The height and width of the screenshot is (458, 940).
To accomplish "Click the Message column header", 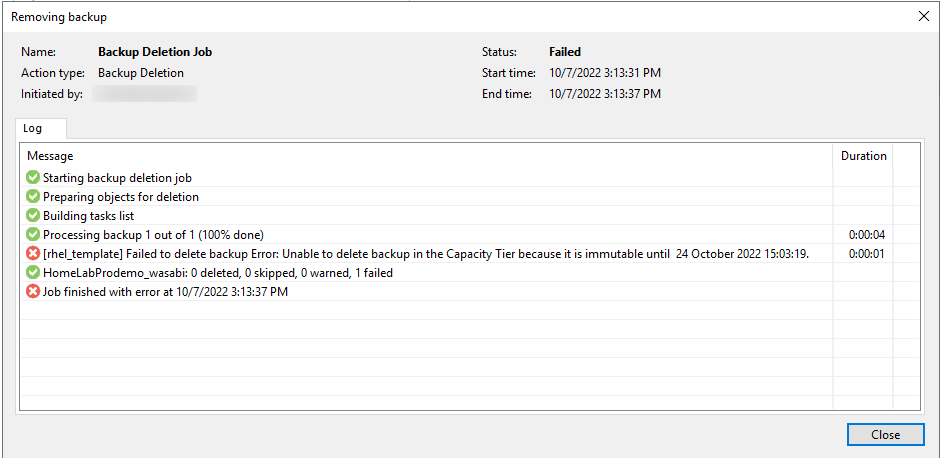I will click(x=50, y=156).
